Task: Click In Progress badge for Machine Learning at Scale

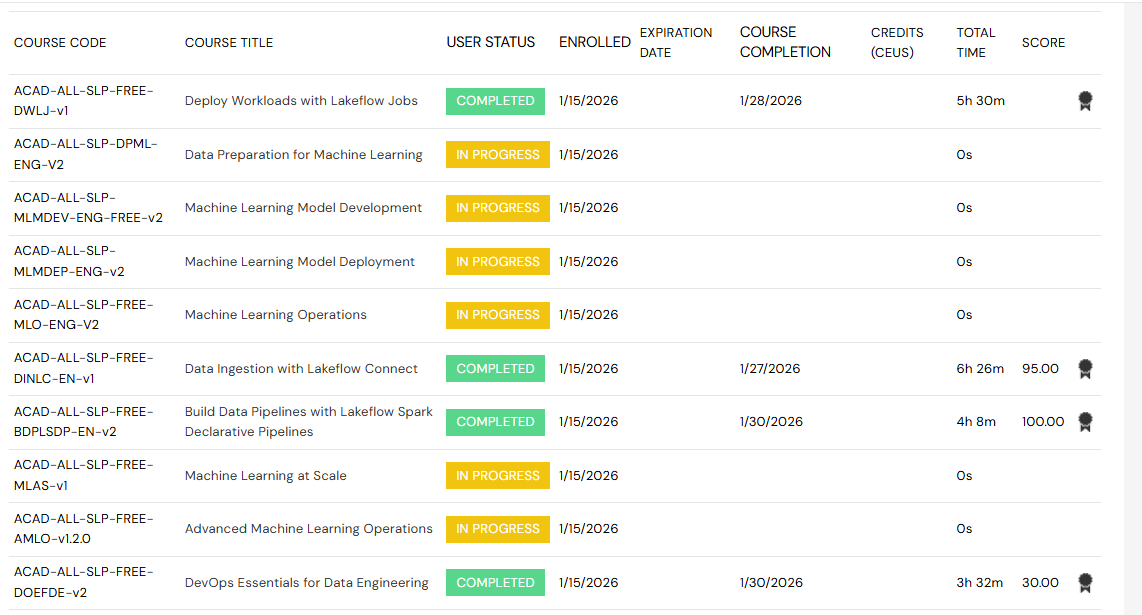Action: pyautogui.click(x=497, y=476)
